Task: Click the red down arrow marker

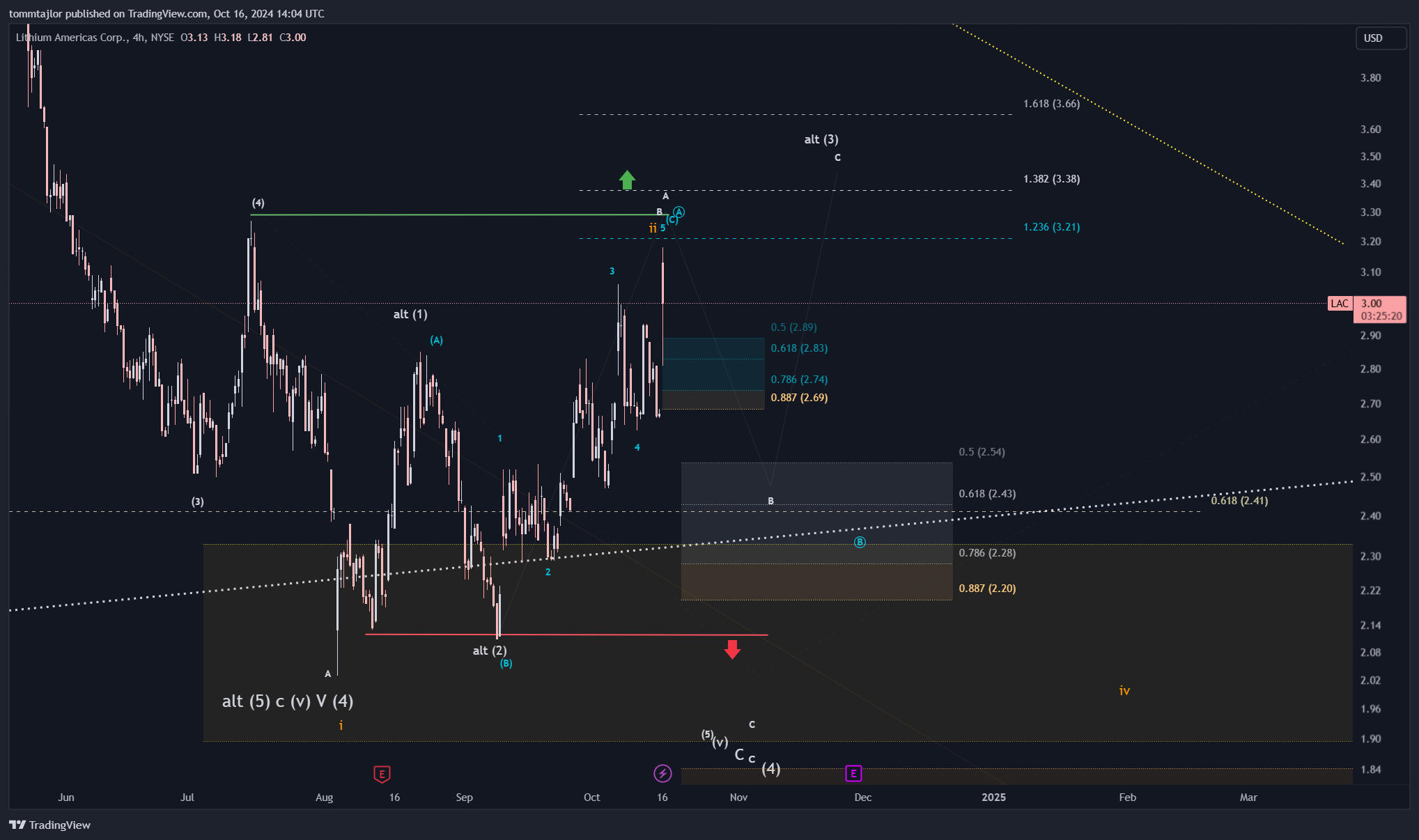Action: (x=732, y=649)
